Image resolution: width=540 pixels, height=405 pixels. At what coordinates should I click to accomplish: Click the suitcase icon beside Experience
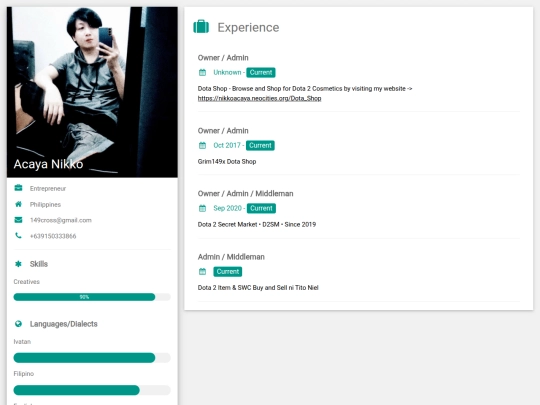point(201,27)
